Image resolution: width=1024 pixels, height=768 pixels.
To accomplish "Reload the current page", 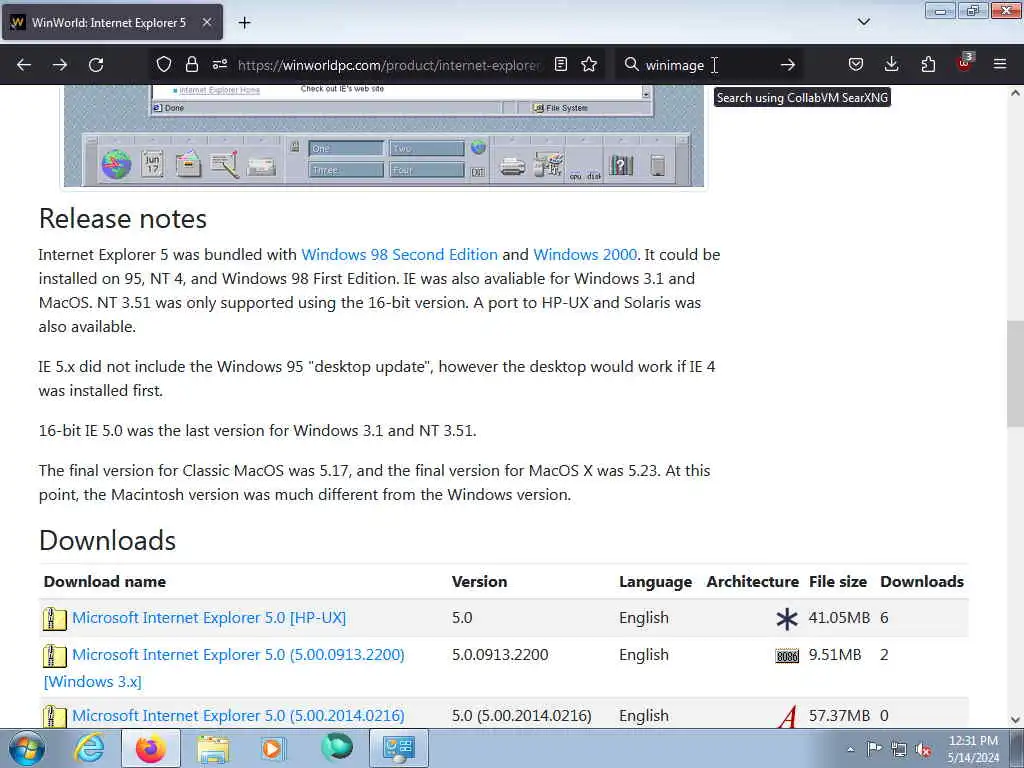I will (x=96, y=65).
